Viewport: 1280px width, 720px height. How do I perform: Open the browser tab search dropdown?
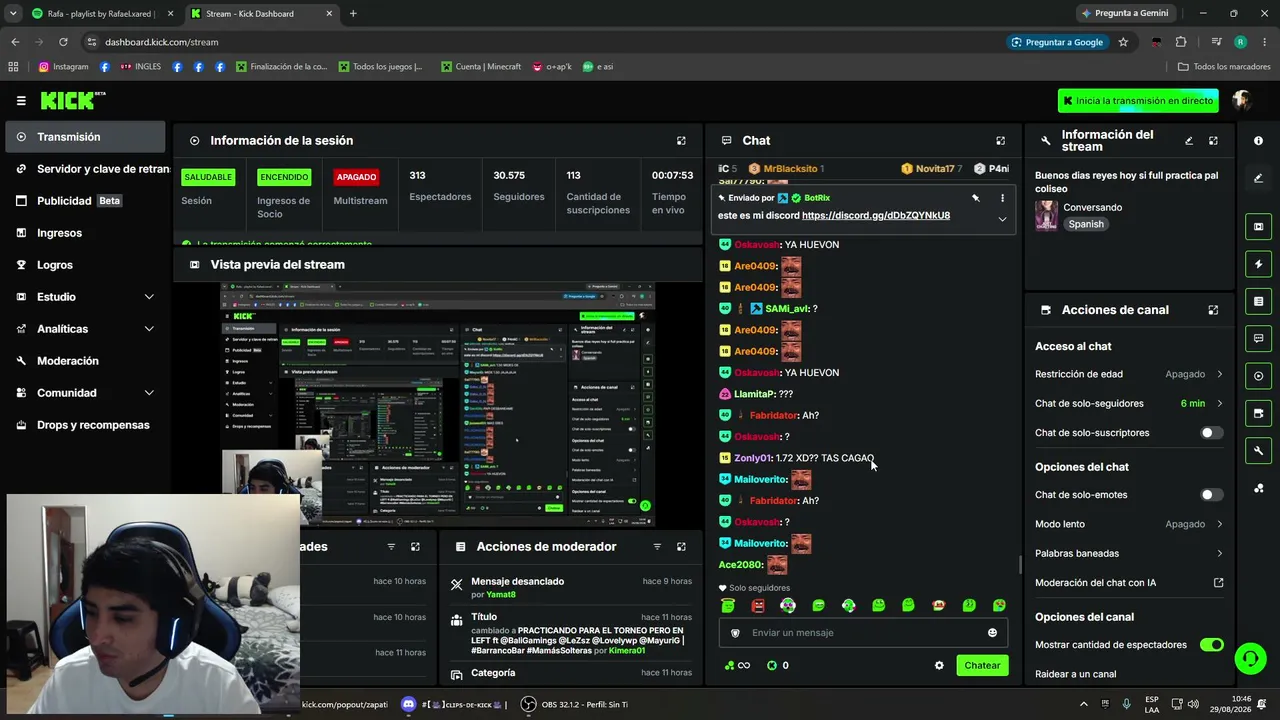click(x=13, y=14)
